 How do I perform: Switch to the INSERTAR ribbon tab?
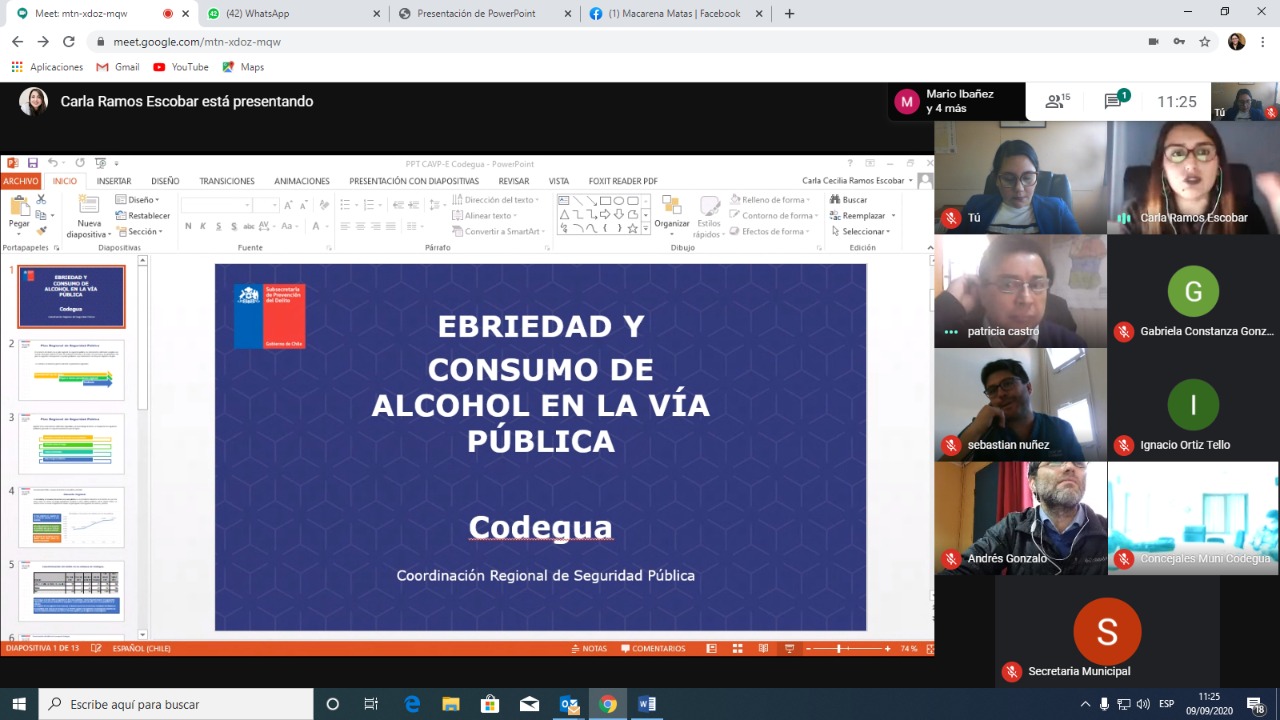pos(114,181)
